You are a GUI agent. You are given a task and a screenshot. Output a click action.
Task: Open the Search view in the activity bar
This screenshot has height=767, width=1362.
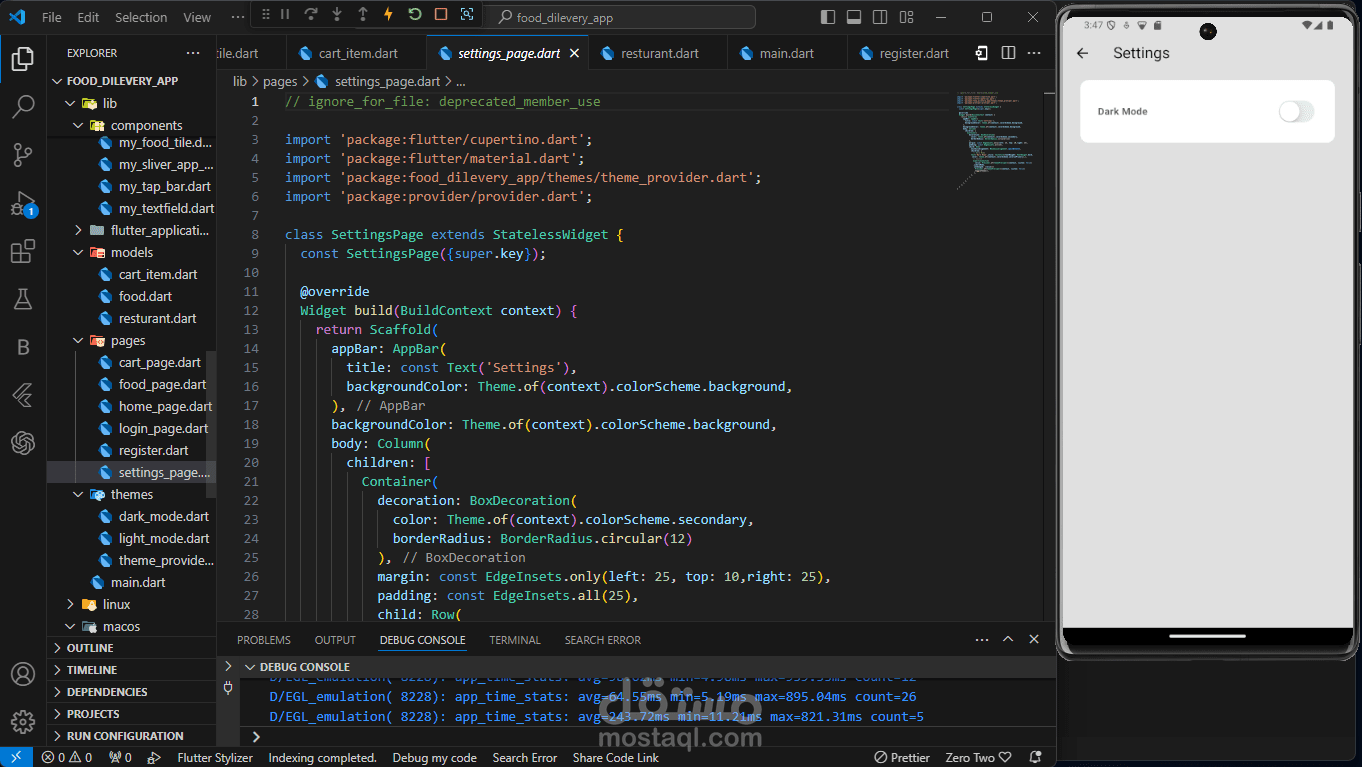(22, 107)
